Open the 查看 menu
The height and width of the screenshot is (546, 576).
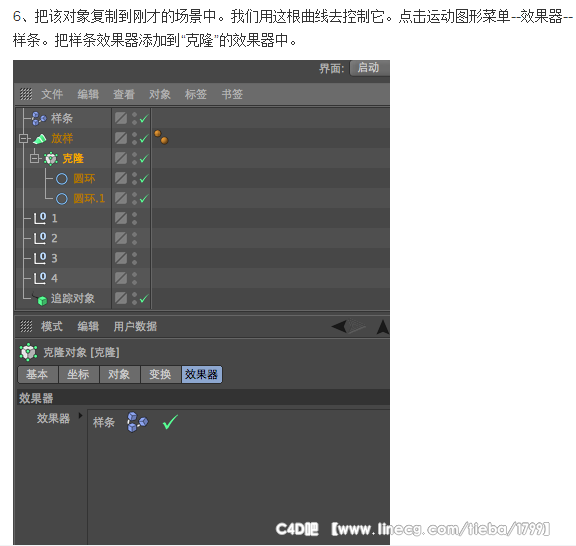tap(124, 94)
